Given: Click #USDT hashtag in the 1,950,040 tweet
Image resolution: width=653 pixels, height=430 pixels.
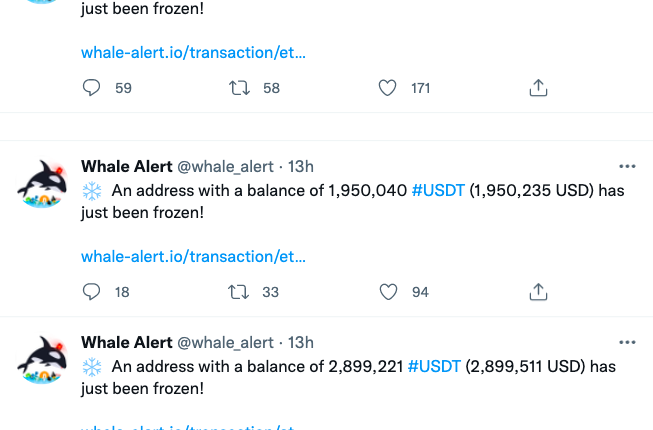Looking at the screenshot, I should click(x=438, y=190).
